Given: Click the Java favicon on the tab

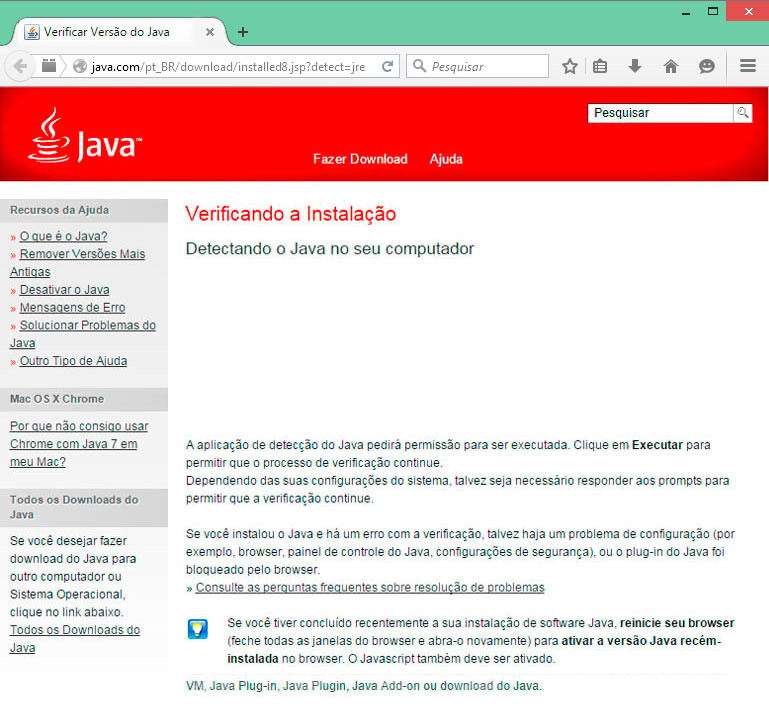Looking at the screenshot, I should (x=32, y=32).
